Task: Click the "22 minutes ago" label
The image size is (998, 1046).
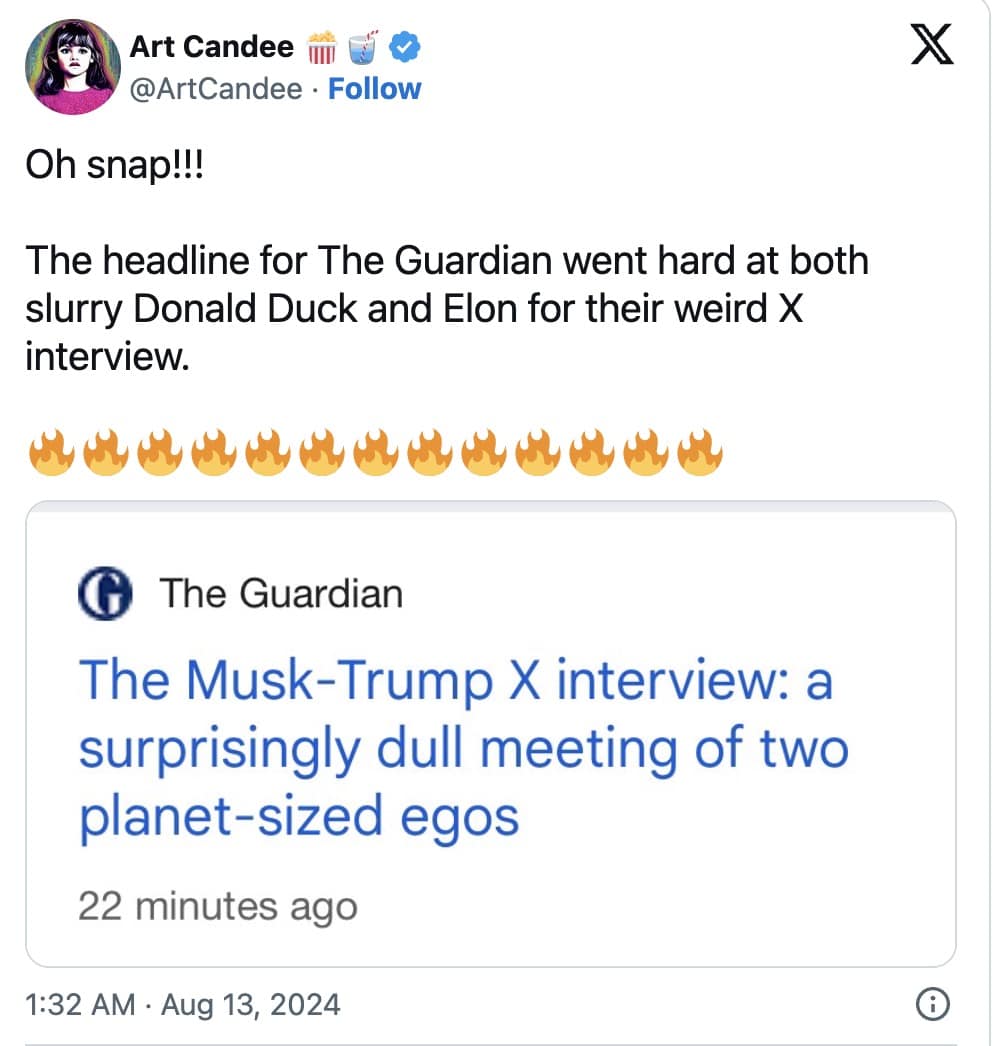Action: click(x=217, y=906)
